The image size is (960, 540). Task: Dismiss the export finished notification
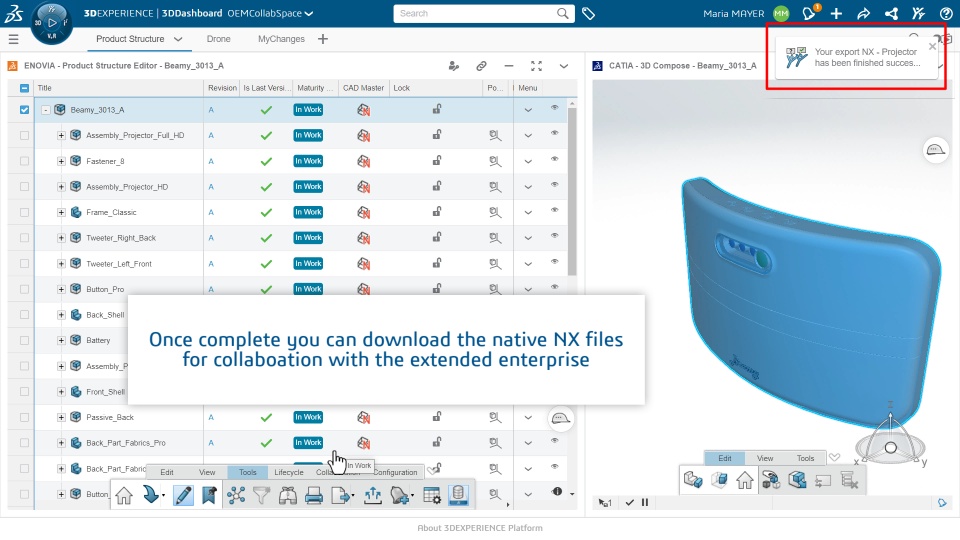[x=932, y=47]
